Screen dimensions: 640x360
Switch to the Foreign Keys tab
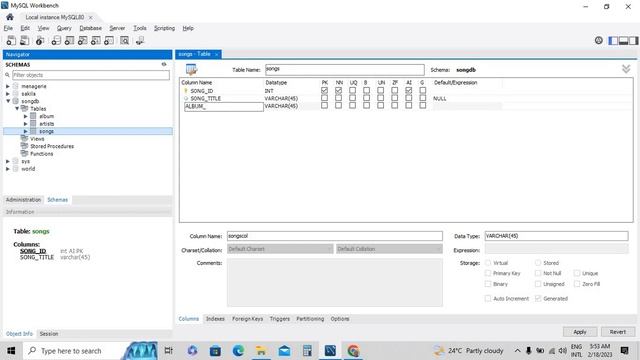[x=247, y=319]
